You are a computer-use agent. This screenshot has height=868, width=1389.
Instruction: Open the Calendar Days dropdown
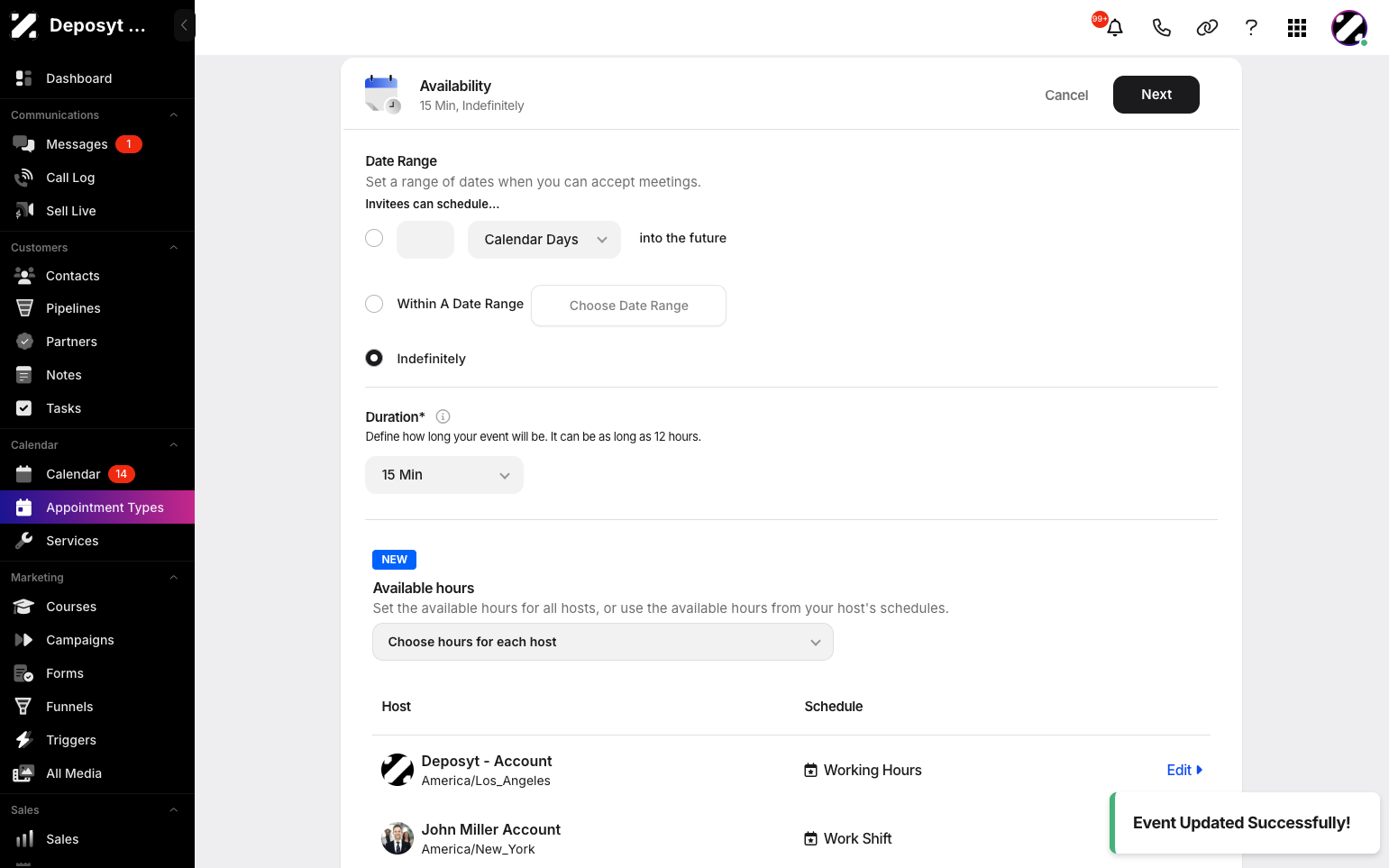click(x=544, y=240)
